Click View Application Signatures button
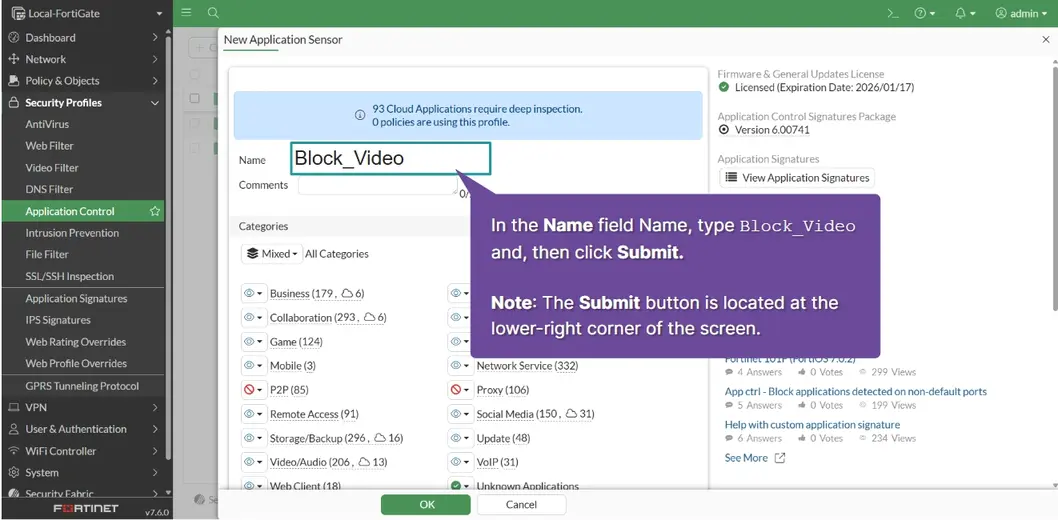Viewport: 1058px width, 520px height. (797, 177)
